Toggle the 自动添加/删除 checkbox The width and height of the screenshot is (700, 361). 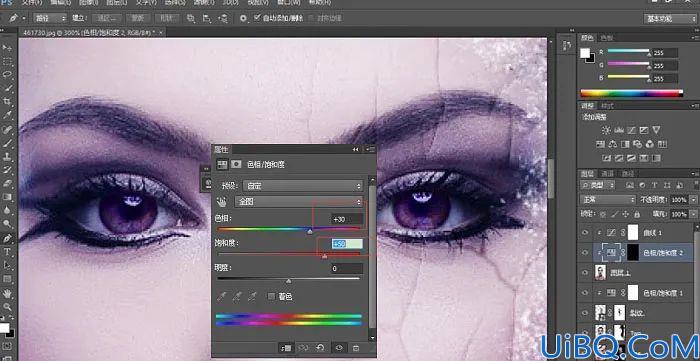tap(257, 18)
